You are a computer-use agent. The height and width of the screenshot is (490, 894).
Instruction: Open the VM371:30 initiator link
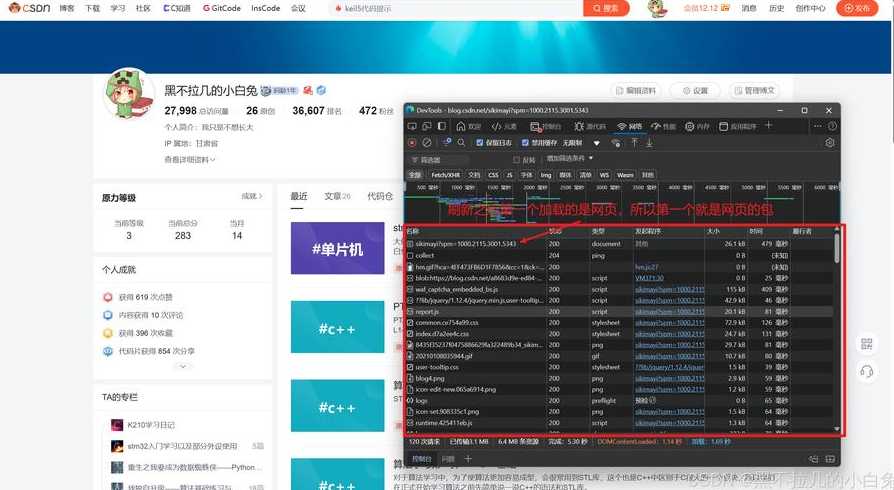pos(649,278)
